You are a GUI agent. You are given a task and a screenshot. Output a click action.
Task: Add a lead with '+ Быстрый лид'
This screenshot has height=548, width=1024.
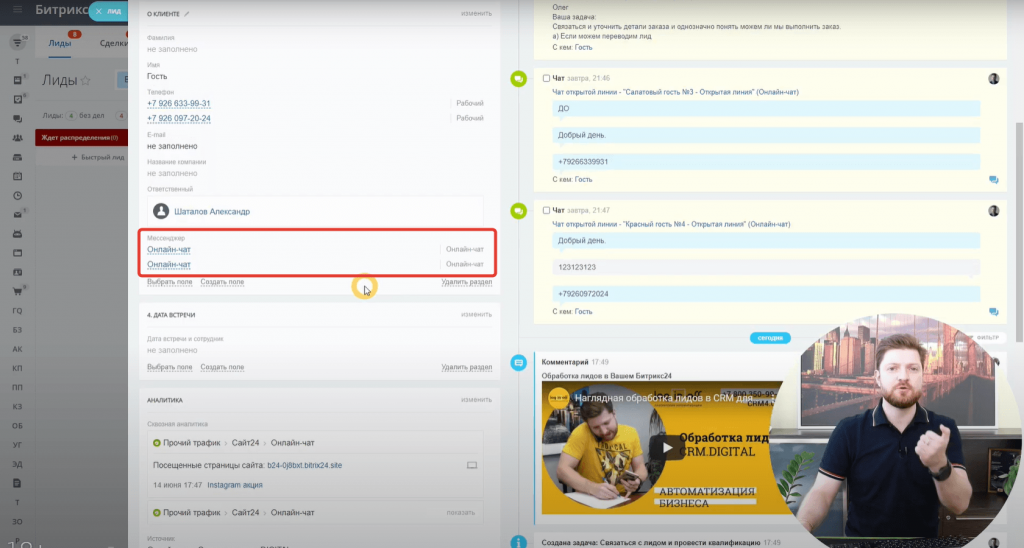pos(98,157)
